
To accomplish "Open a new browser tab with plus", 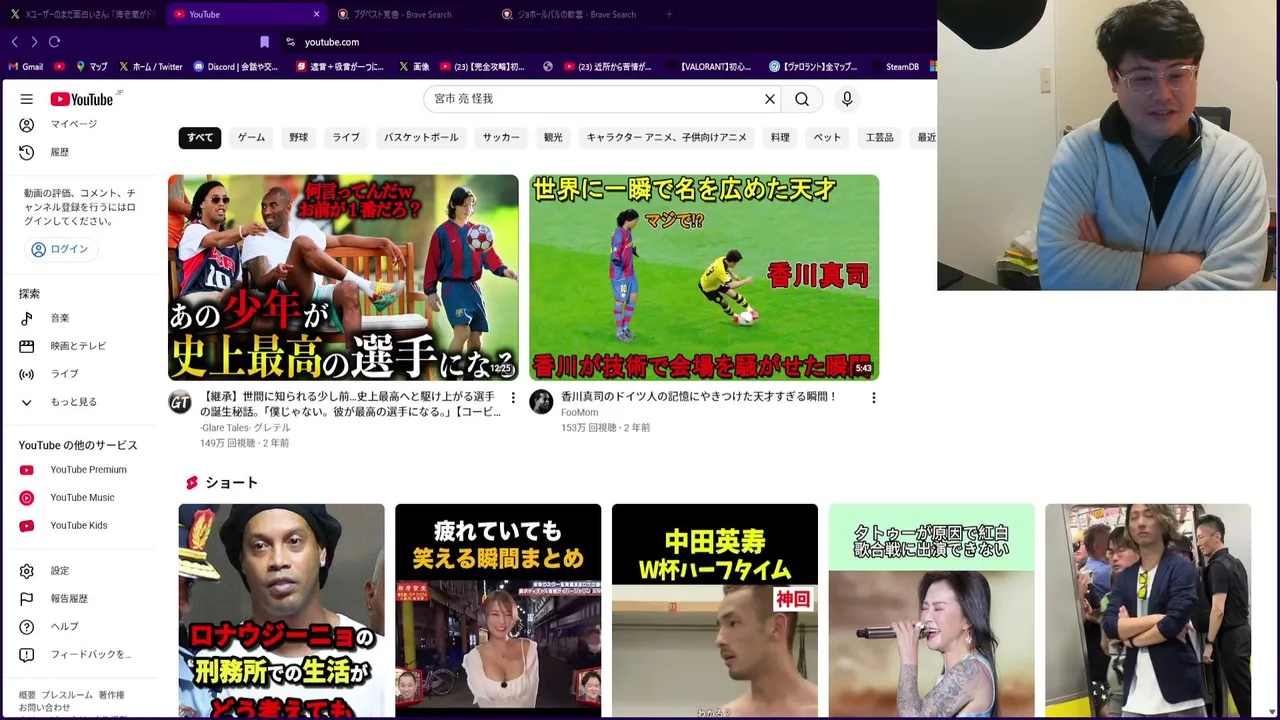I will coord(669,14).
